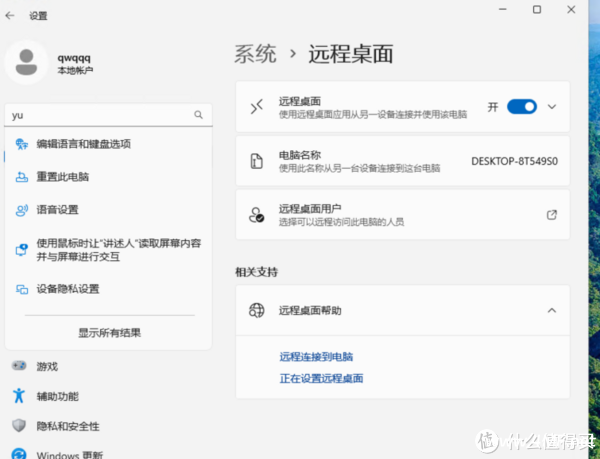600x459 pixels.
Task: Click the 语音设置 icon in search results
Action: [x=22, y=210]
